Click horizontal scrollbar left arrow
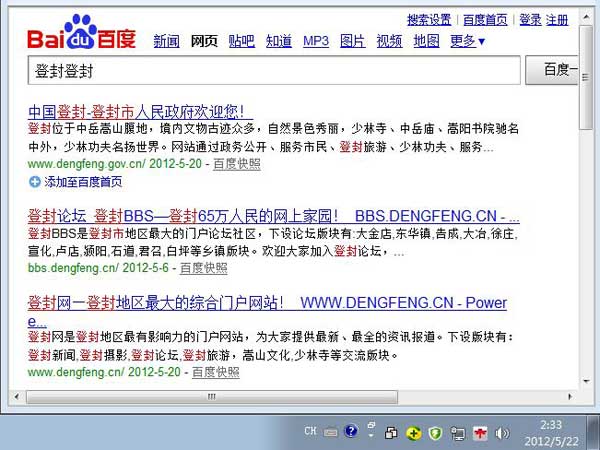Screen dimensions: 600x450 (16, 397)
